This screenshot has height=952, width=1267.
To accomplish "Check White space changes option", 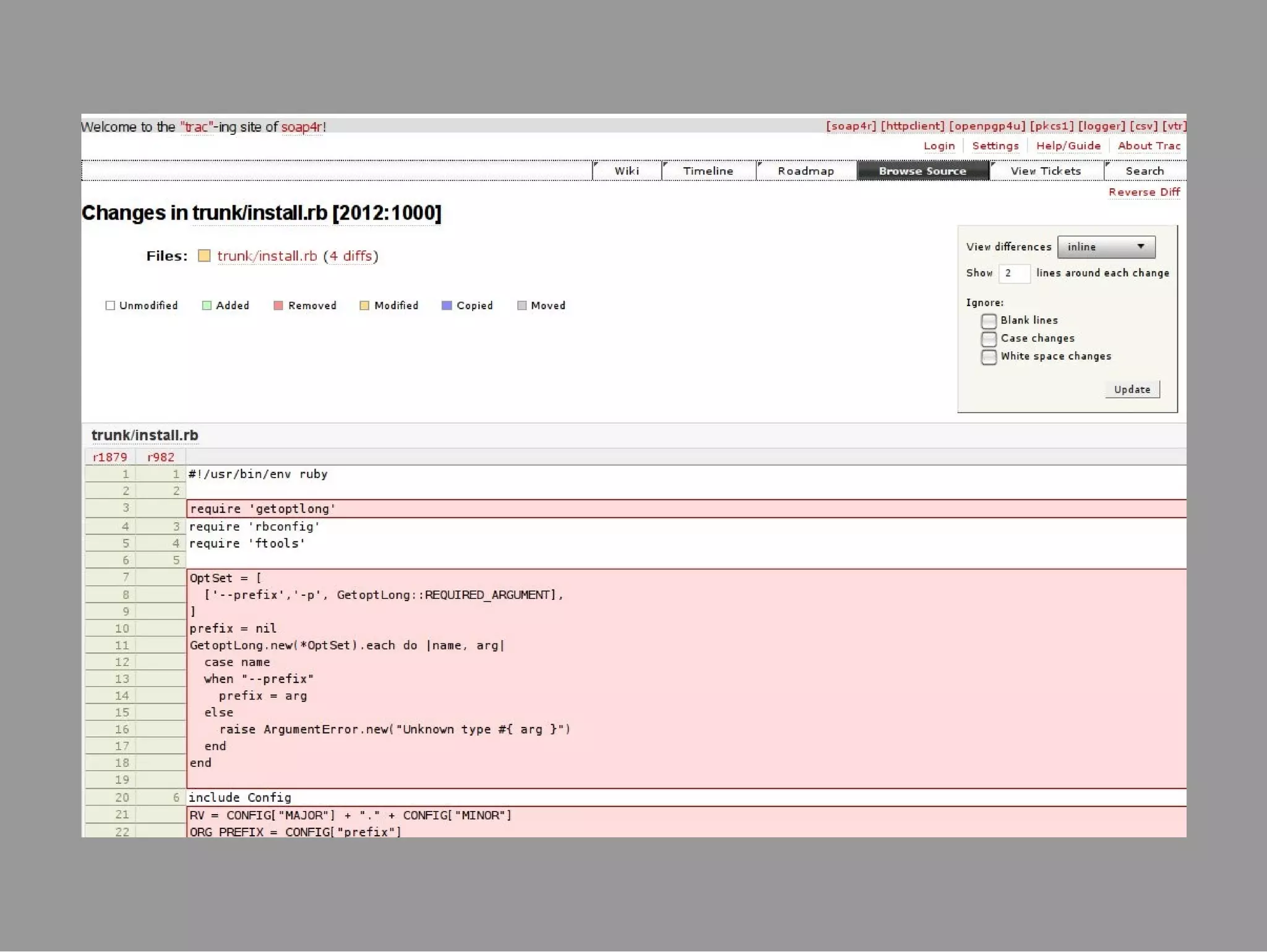I will [x=989, y=357].
